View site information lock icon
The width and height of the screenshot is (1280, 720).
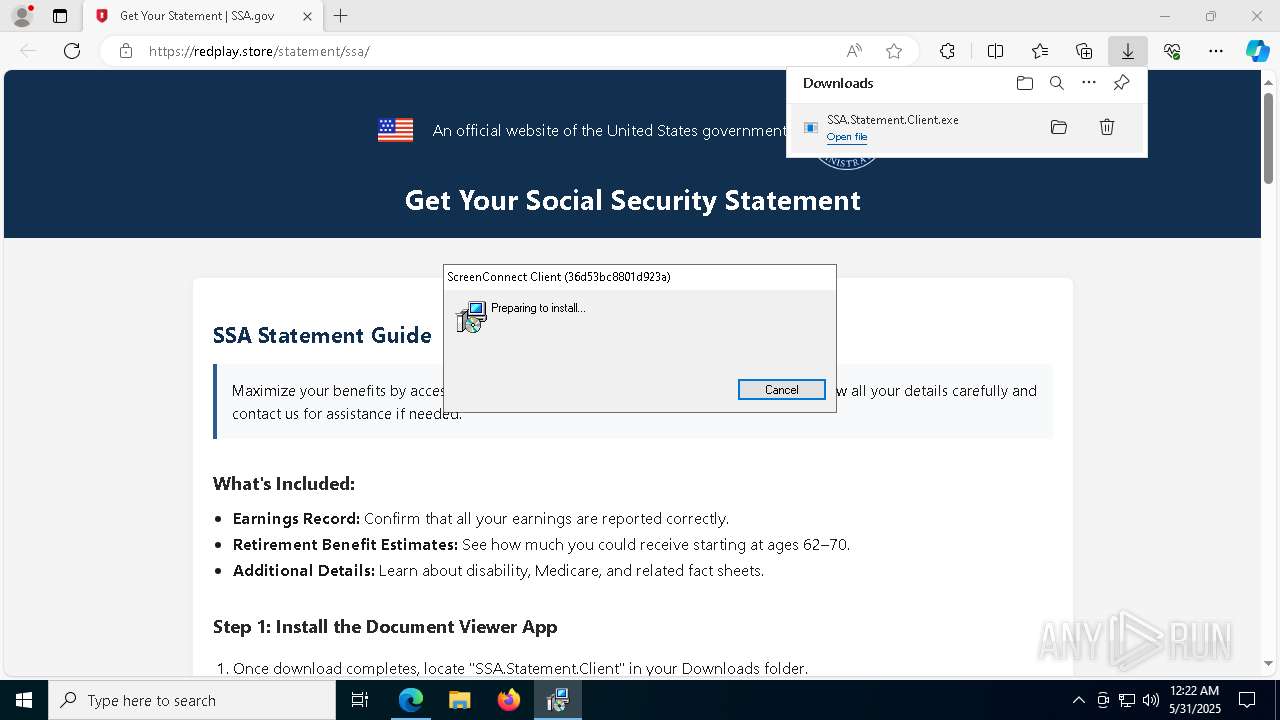126,51
